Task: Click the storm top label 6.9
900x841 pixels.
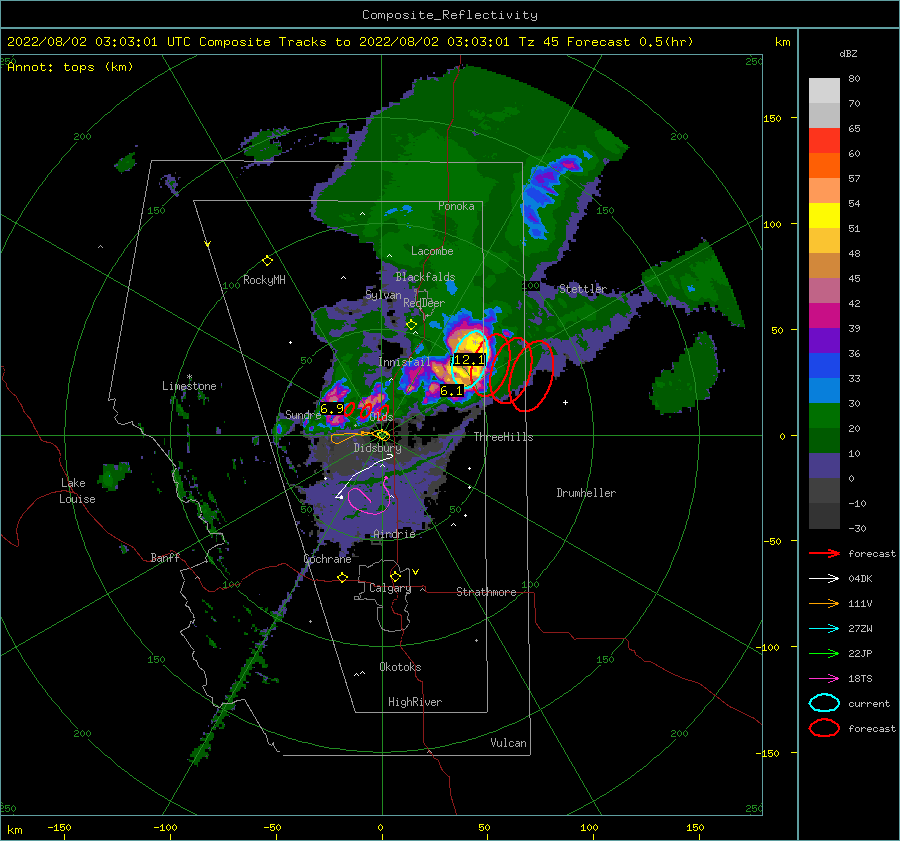Action: (332, 409)
